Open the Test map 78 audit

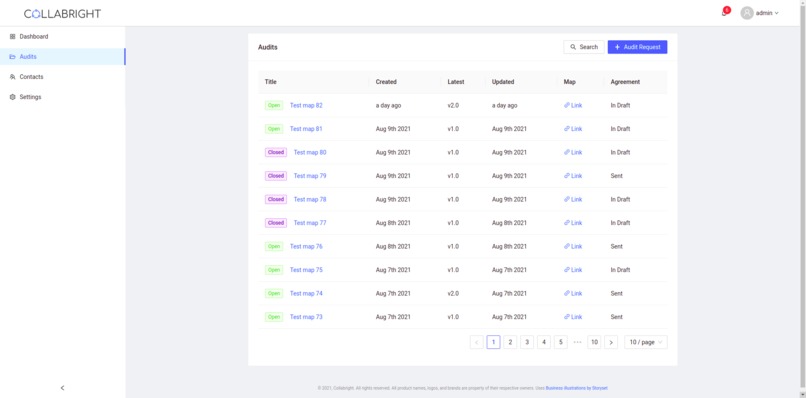309,200
